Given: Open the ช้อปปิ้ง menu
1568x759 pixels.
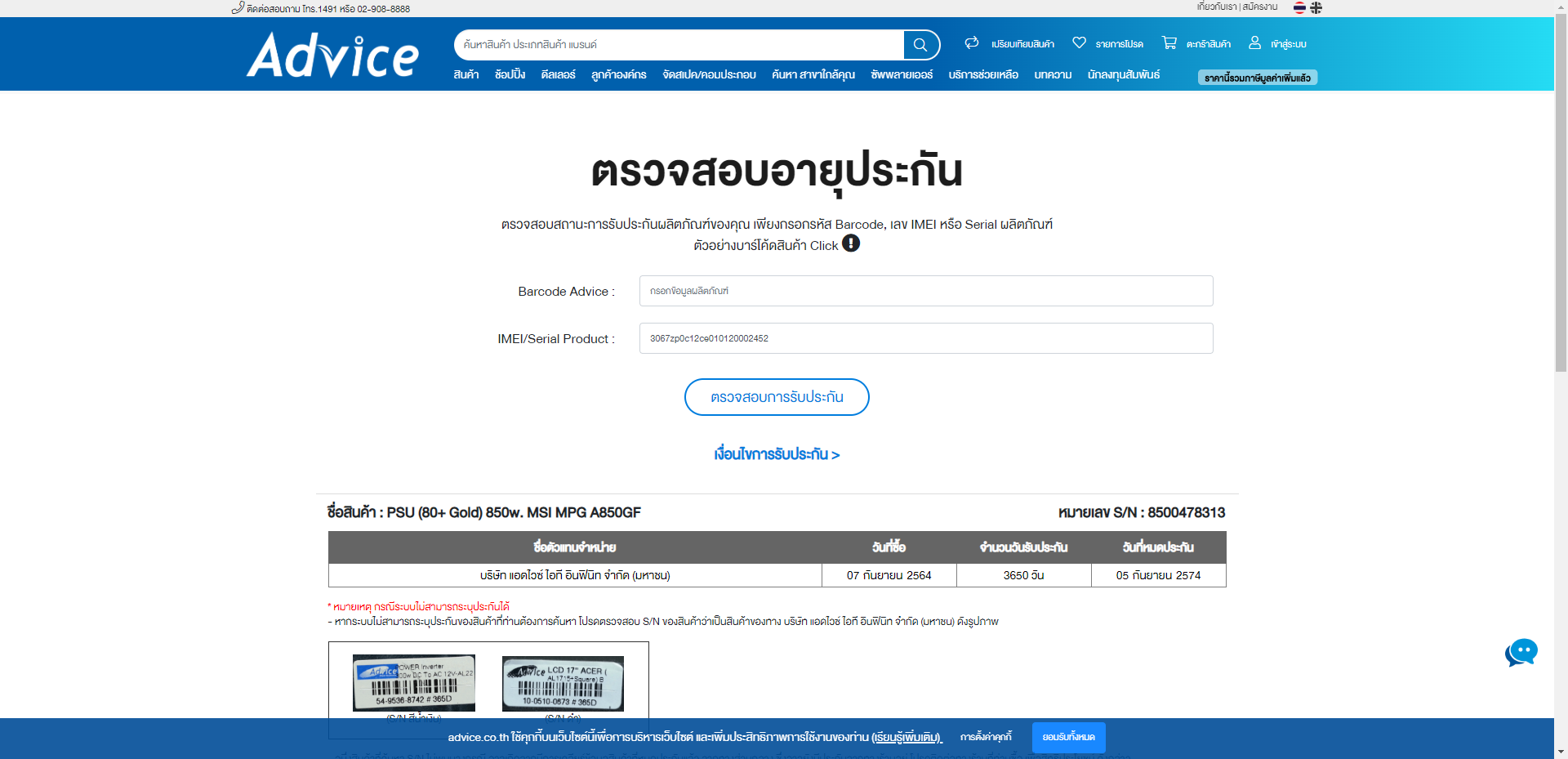Looking at the screenshot, I should 510,74.
